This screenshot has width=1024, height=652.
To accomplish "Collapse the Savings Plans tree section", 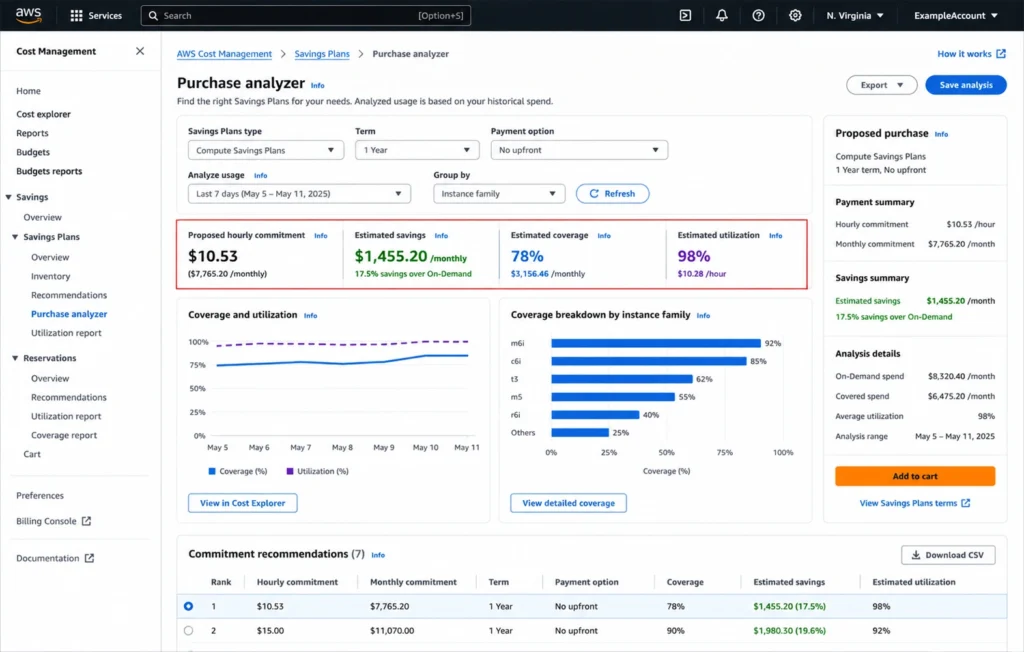I will pos(15,237).
